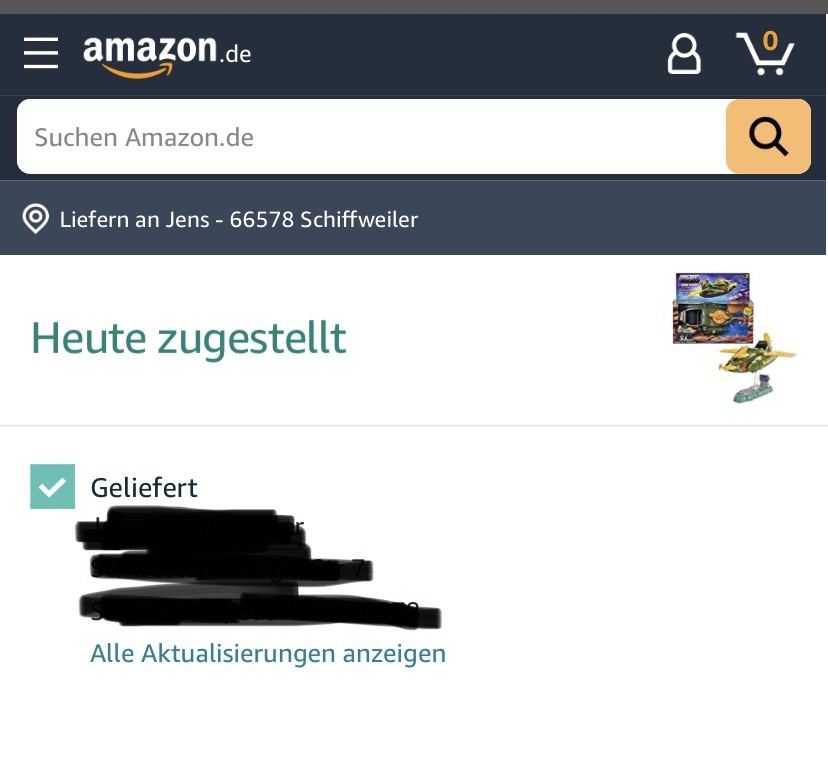
Task: Tap the cart item count zero
Action: pyautogui.click(x=770, y=41)
